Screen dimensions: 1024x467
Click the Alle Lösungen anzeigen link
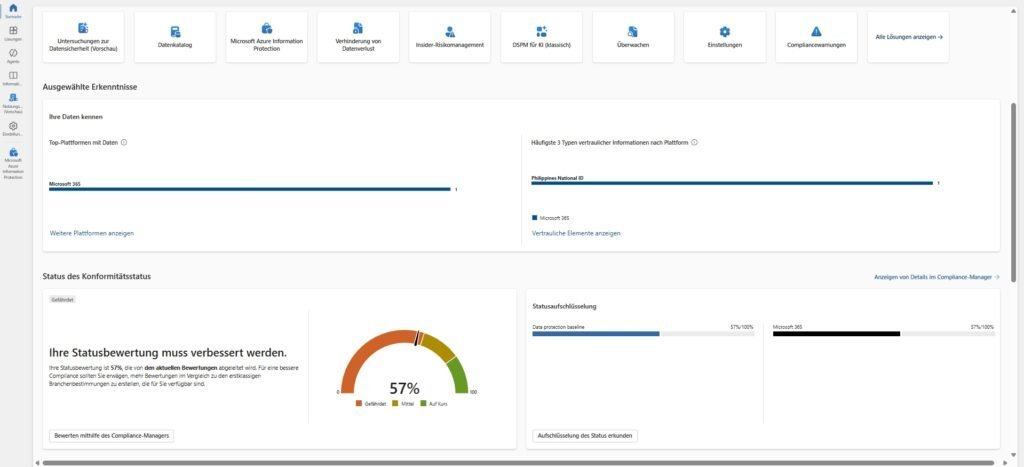909,37
